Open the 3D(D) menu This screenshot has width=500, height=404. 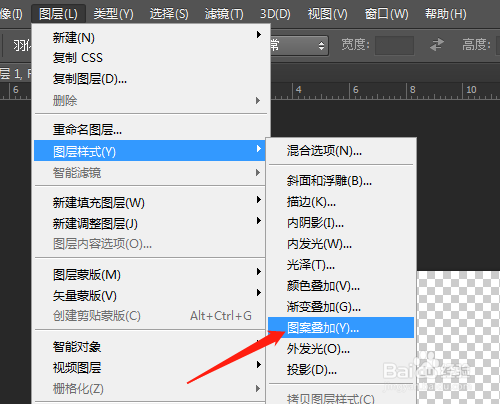pos(275,14)
